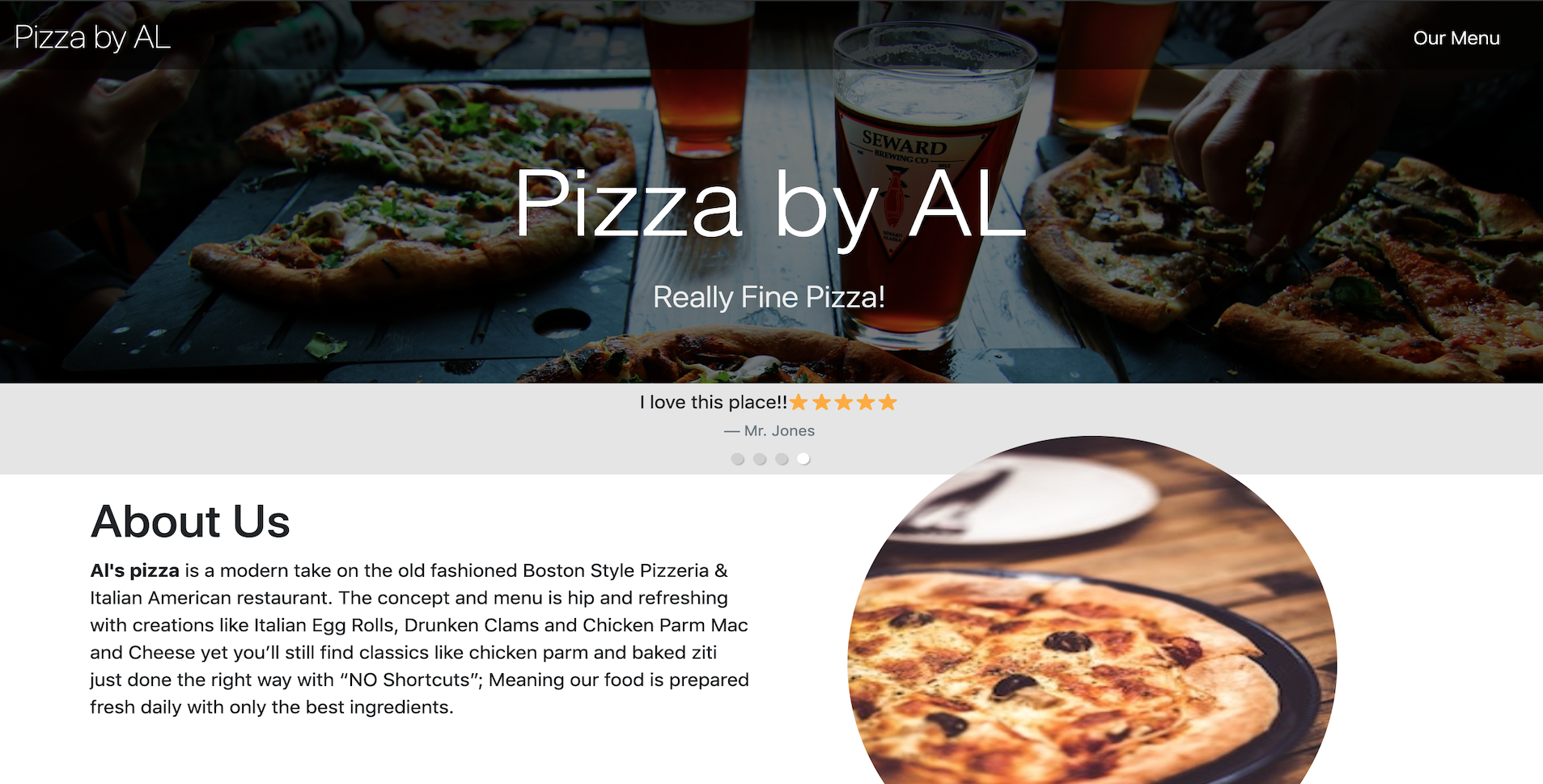Screen dimensions: 1543x784
Task: Click the middle star of the rating
Action: click(843, 402)
